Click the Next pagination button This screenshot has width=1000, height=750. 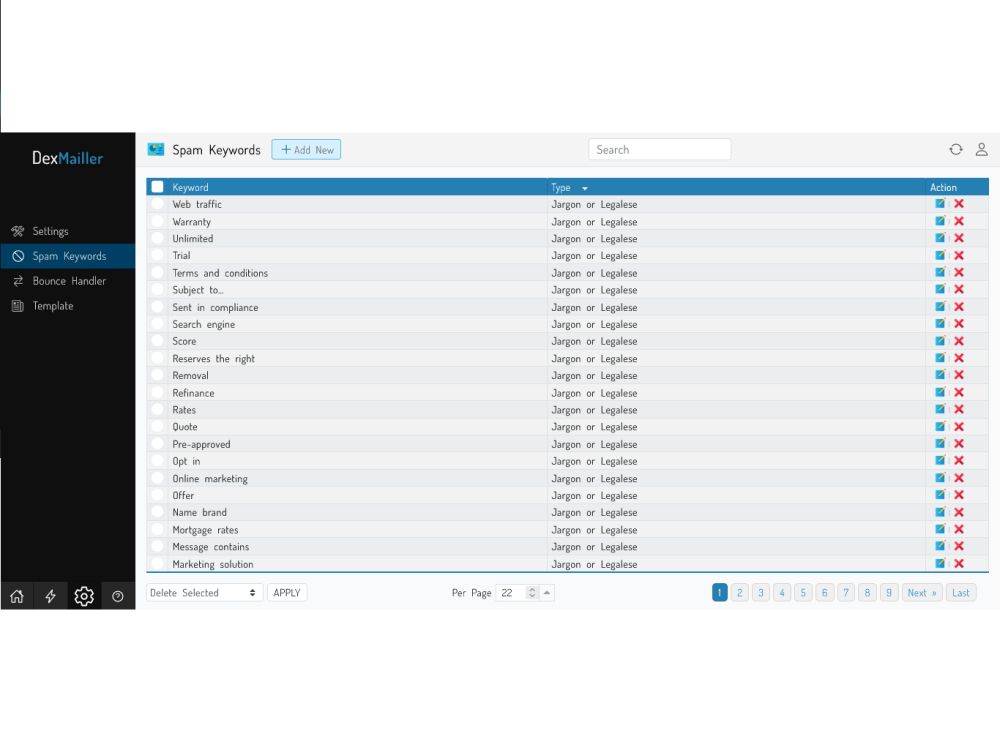pyautogui.click(x=922, y=592)
